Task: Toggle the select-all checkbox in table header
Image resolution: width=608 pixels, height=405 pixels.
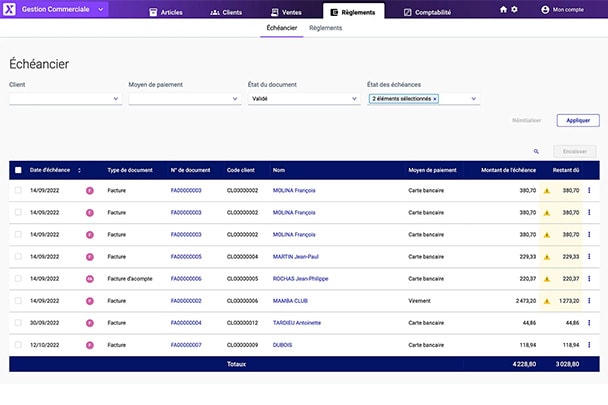Action: (18, 170)
